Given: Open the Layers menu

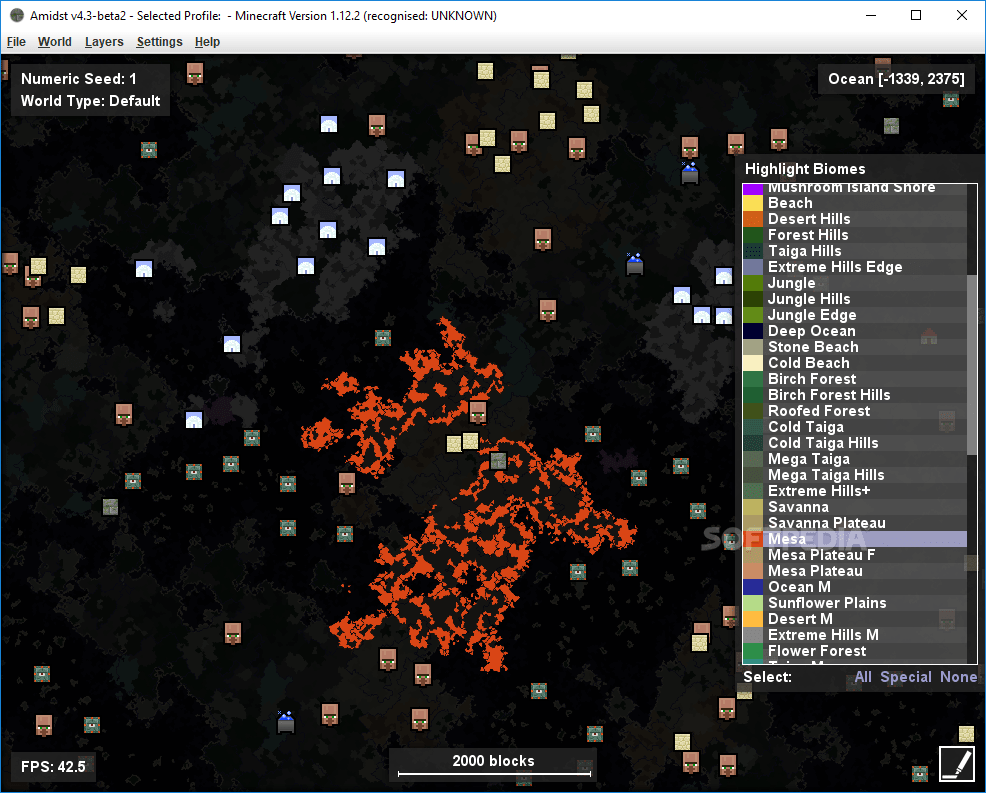Looking at the screenshot, I should pyautogui.click(x=104, y=42).
